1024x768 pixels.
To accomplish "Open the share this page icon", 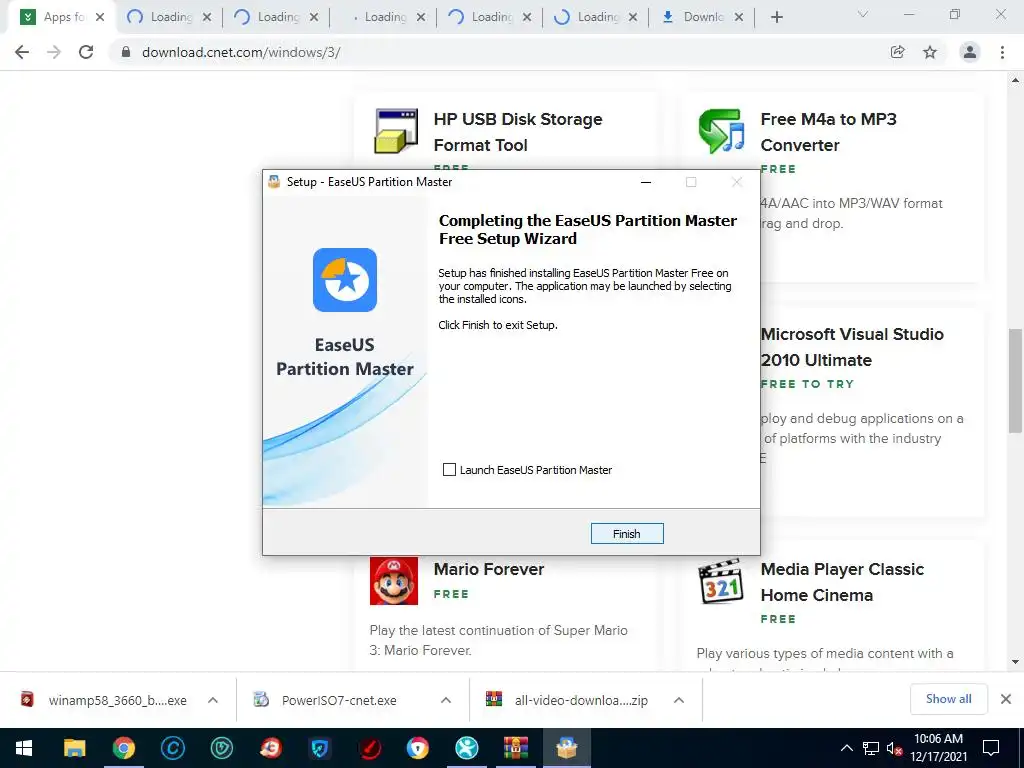I will coord(897,52).
